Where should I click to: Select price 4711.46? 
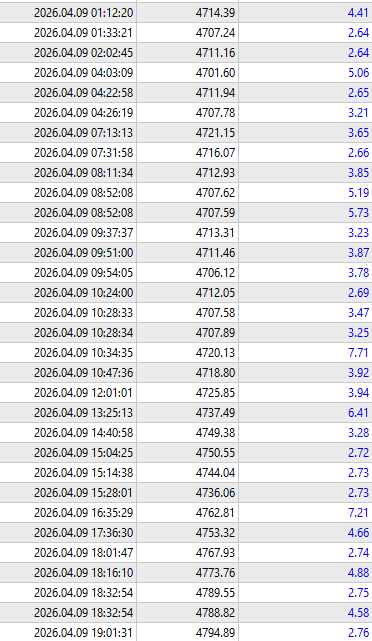click(x=215, y=253)
